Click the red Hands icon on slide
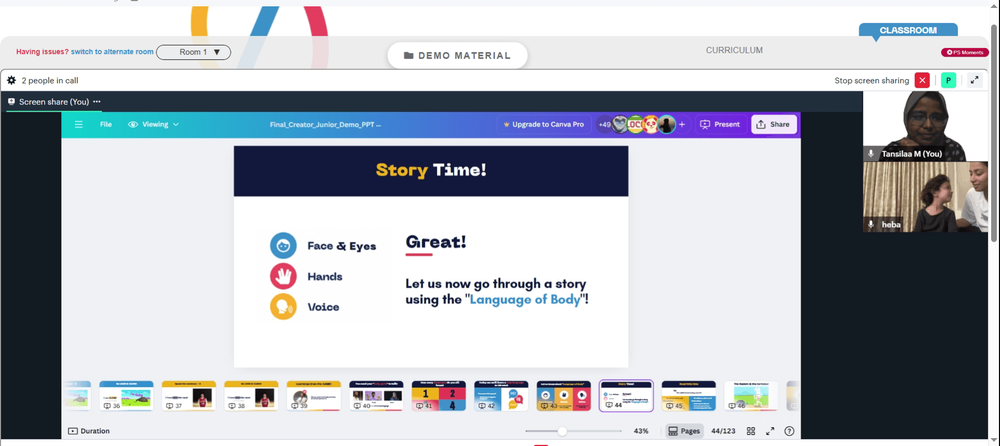1000x446 pixels. pos(283,276)
